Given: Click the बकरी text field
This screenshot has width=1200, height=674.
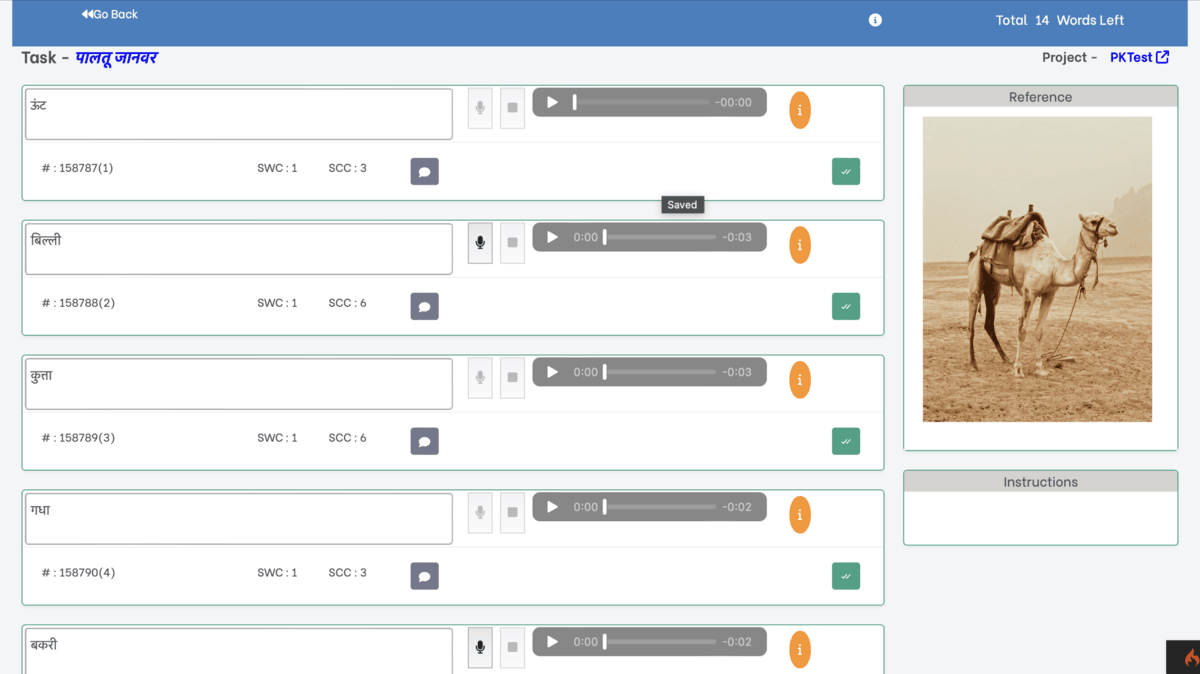Looking at the screenshot, I should tap(239, 651).
